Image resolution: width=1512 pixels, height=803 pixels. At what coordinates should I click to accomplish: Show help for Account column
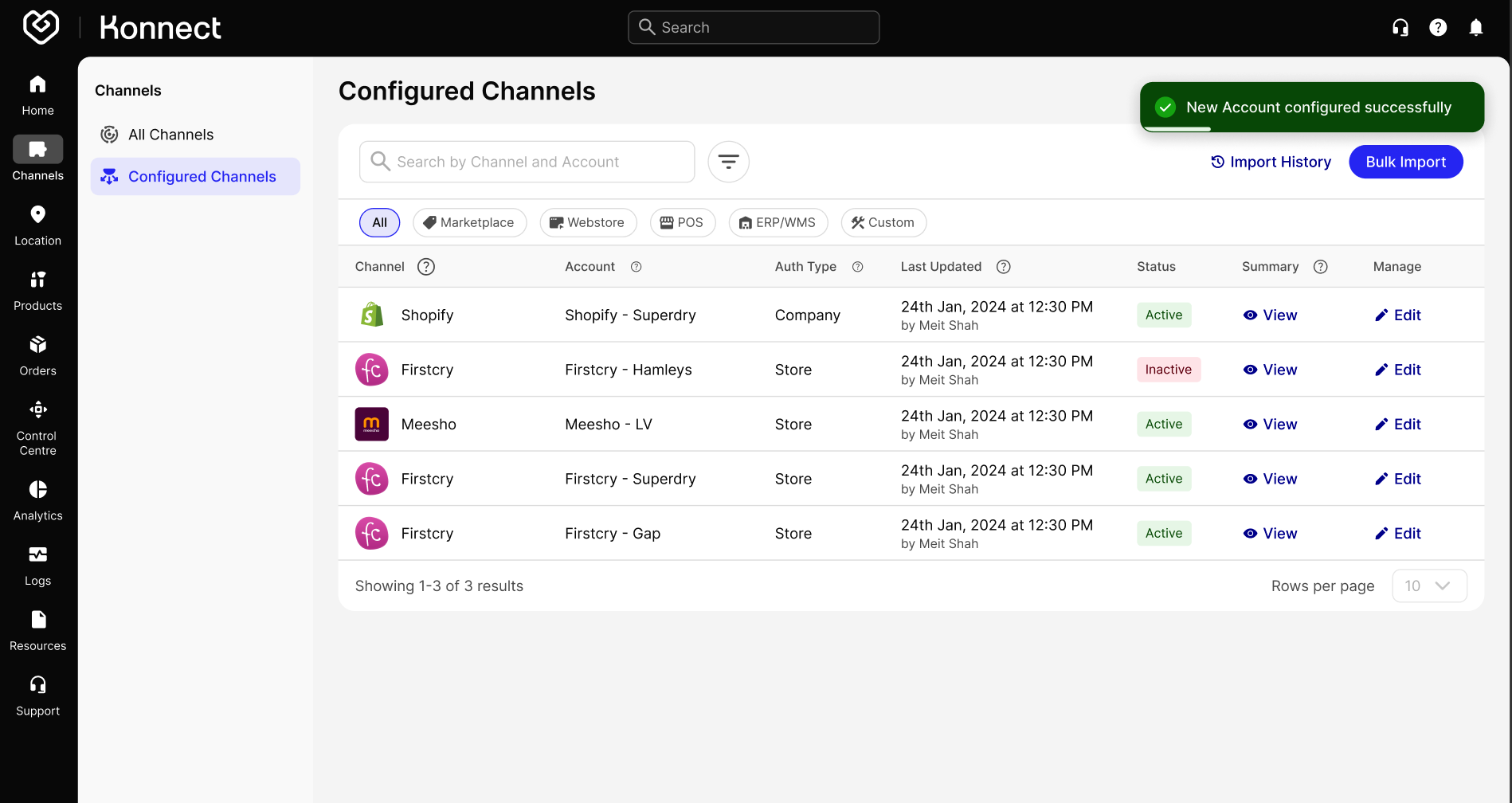pos(636,267)
